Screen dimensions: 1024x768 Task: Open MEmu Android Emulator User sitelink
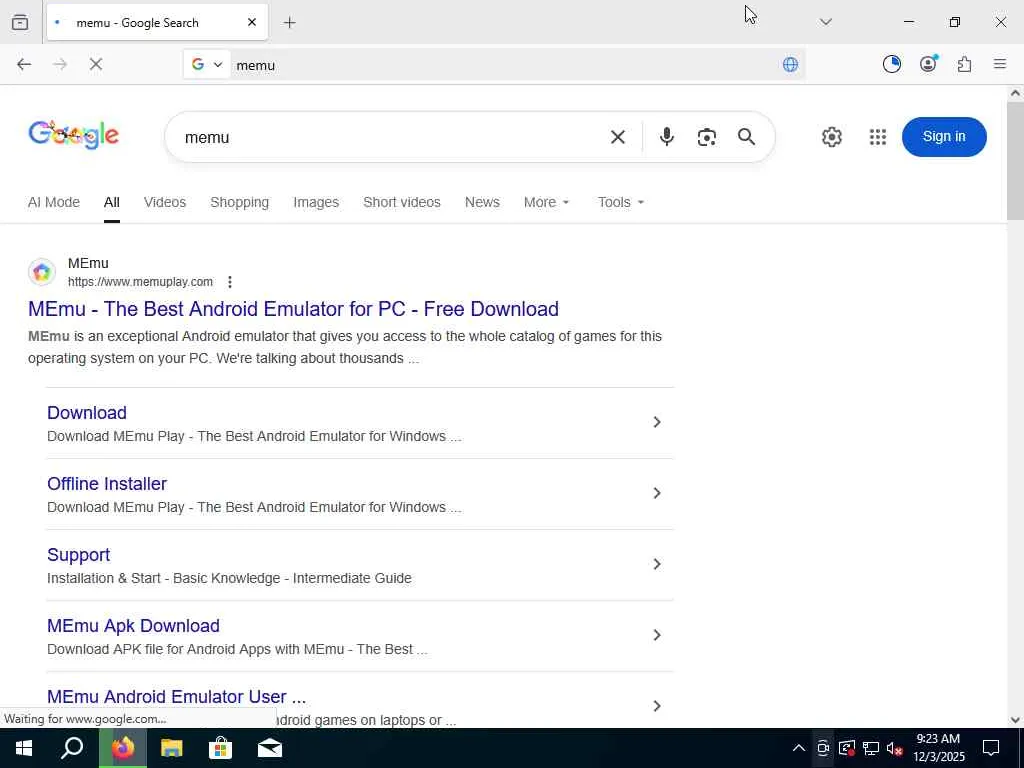(x=176, y=697)
